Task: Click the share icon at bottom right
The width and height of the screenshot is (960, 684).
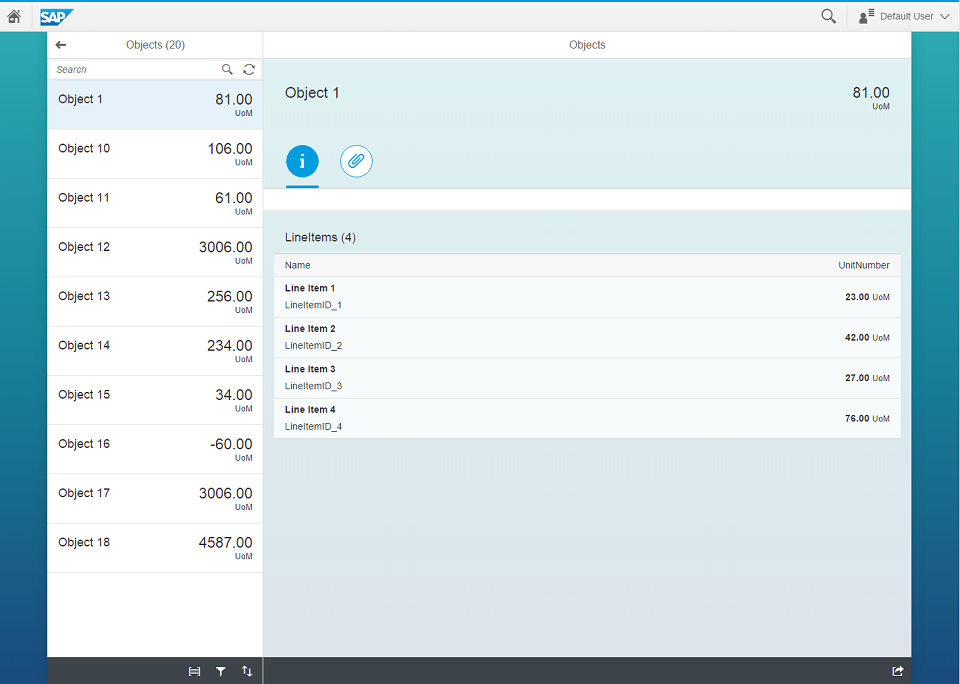Action: 897,671
